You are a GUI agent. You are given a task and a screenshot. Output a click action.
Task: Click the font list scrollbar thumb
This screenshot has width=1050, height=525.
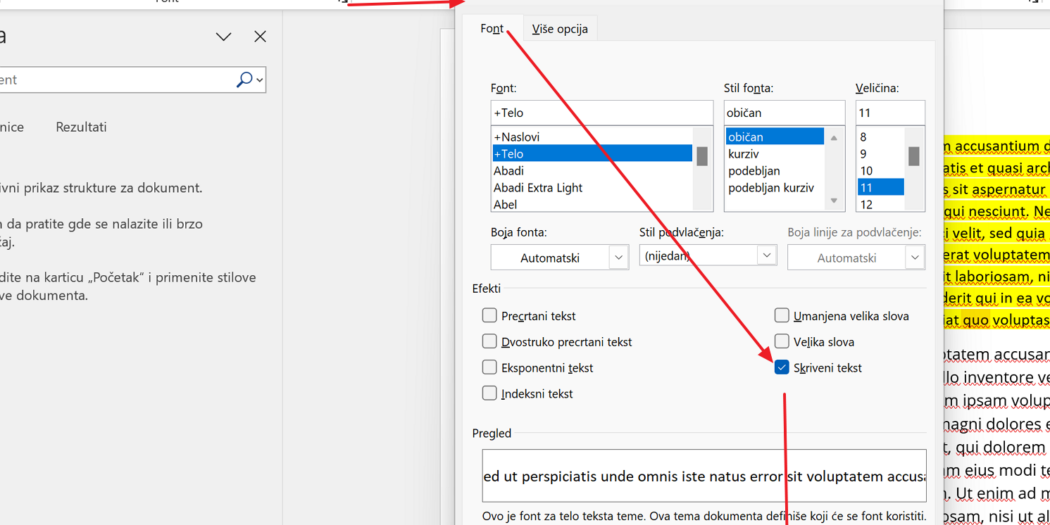[x=702, y=155]
